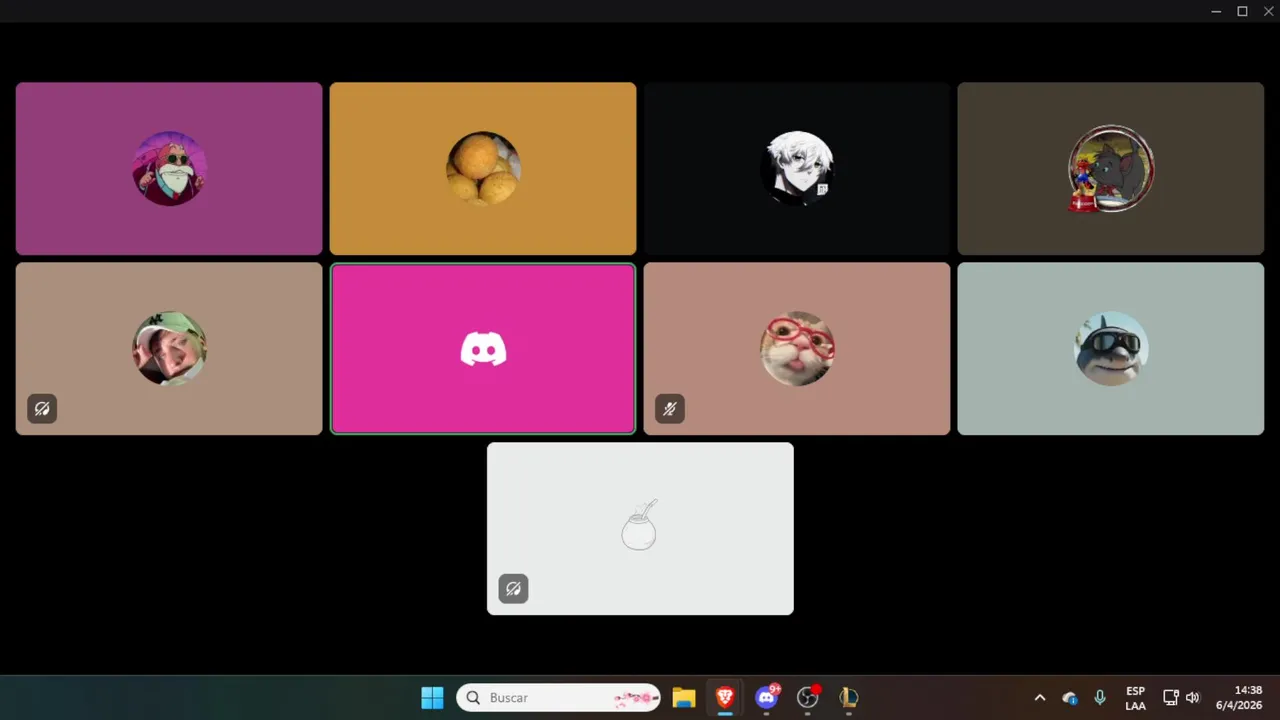
Task: Select the shark with goggles avatar tile
Action: [x=1111, y=348]
